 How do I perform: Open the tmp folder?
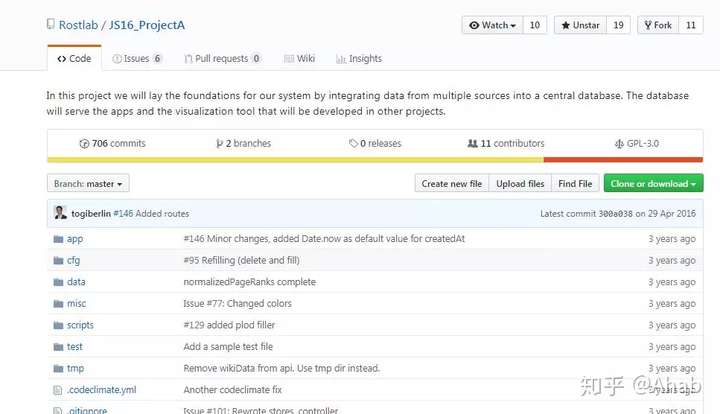coord(75,368)
